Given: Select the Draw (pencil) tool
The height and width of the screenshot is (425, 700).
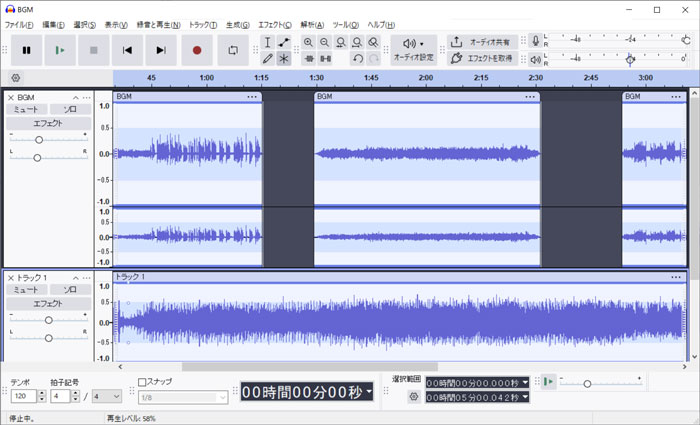Looking at the screenshot, I should pos(267,58).
